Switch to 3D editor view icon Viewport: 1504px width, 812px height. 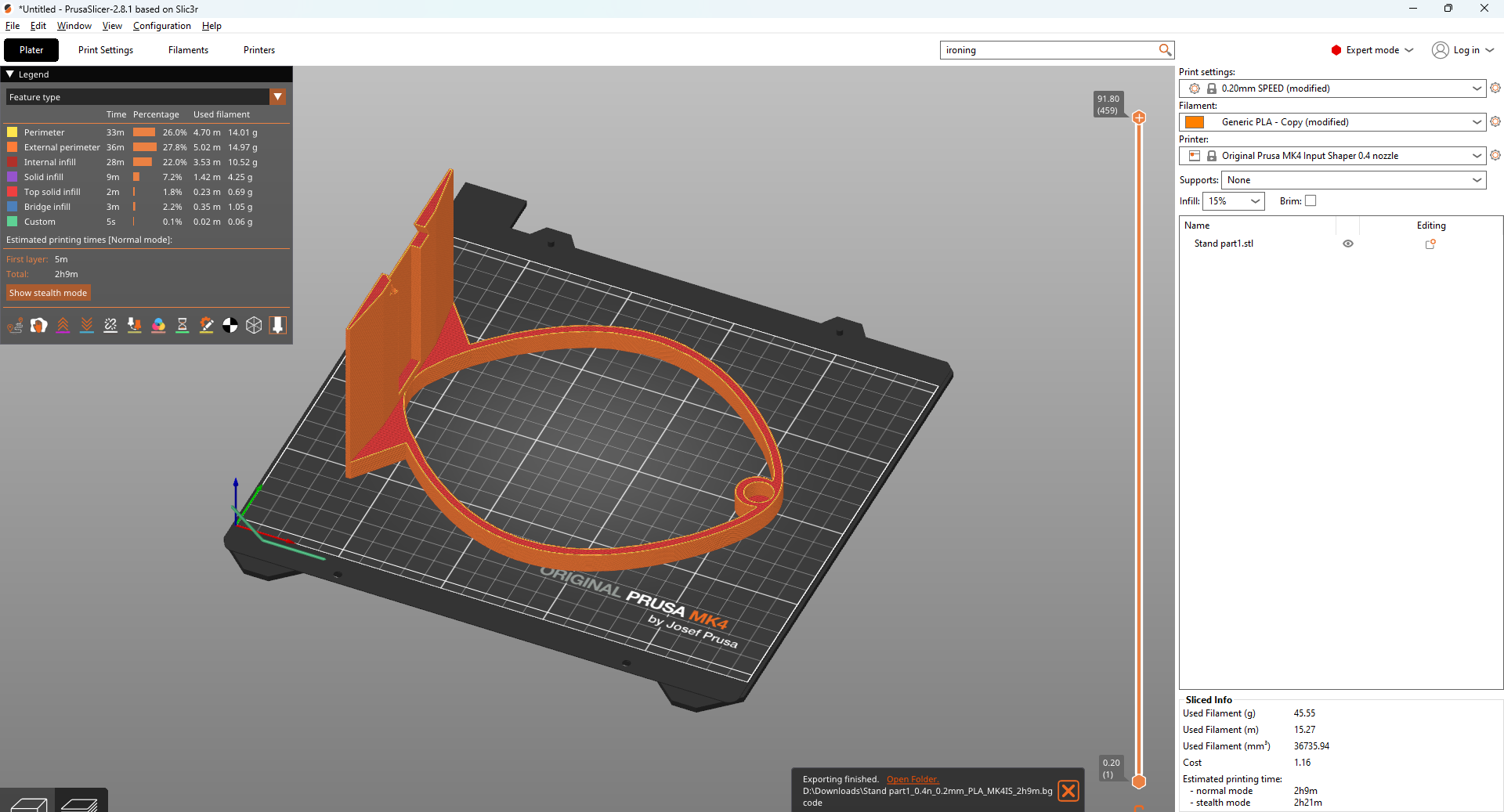(x=28, y=803)
